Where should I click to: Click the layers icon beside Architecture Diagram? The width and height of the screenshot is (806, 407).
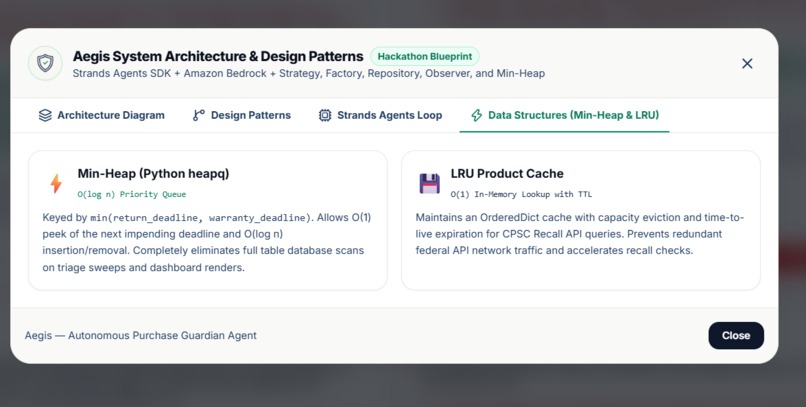pos(45,115)
